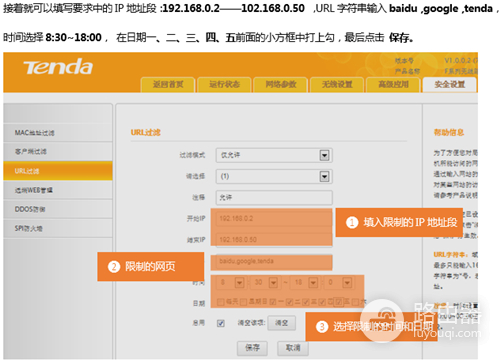
Task: Toggle the 四 (Thursday) checkbox
Action: 322,302
